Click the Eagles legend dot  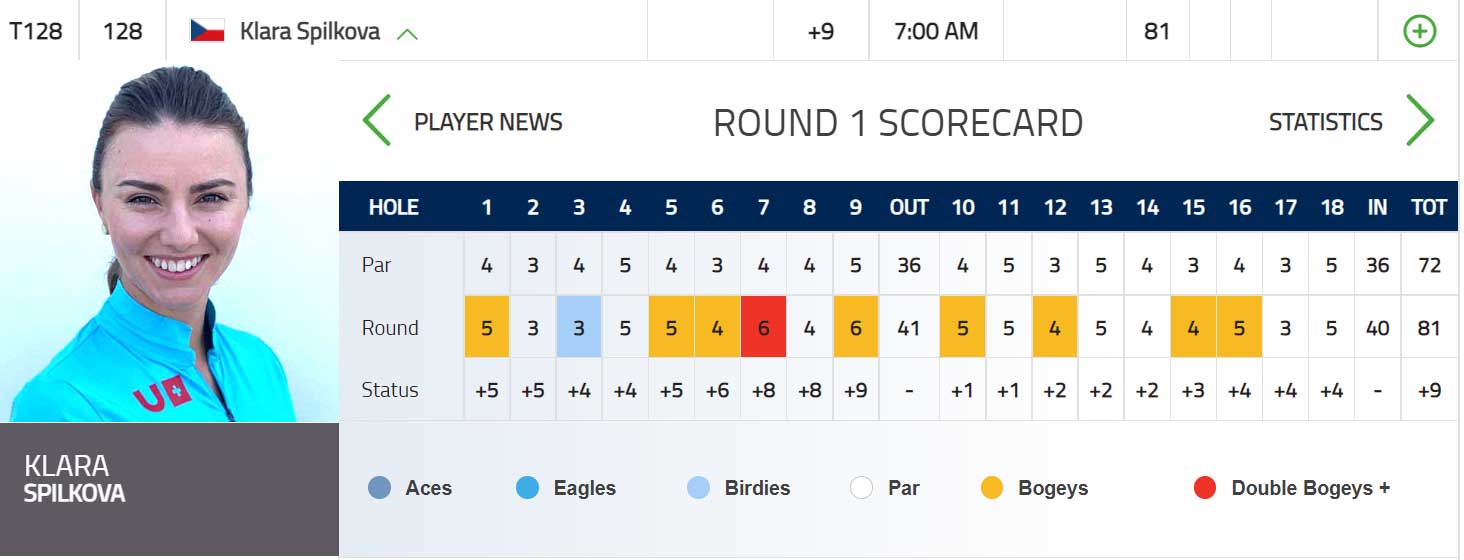pyautogui.click(x=527, y=488)
